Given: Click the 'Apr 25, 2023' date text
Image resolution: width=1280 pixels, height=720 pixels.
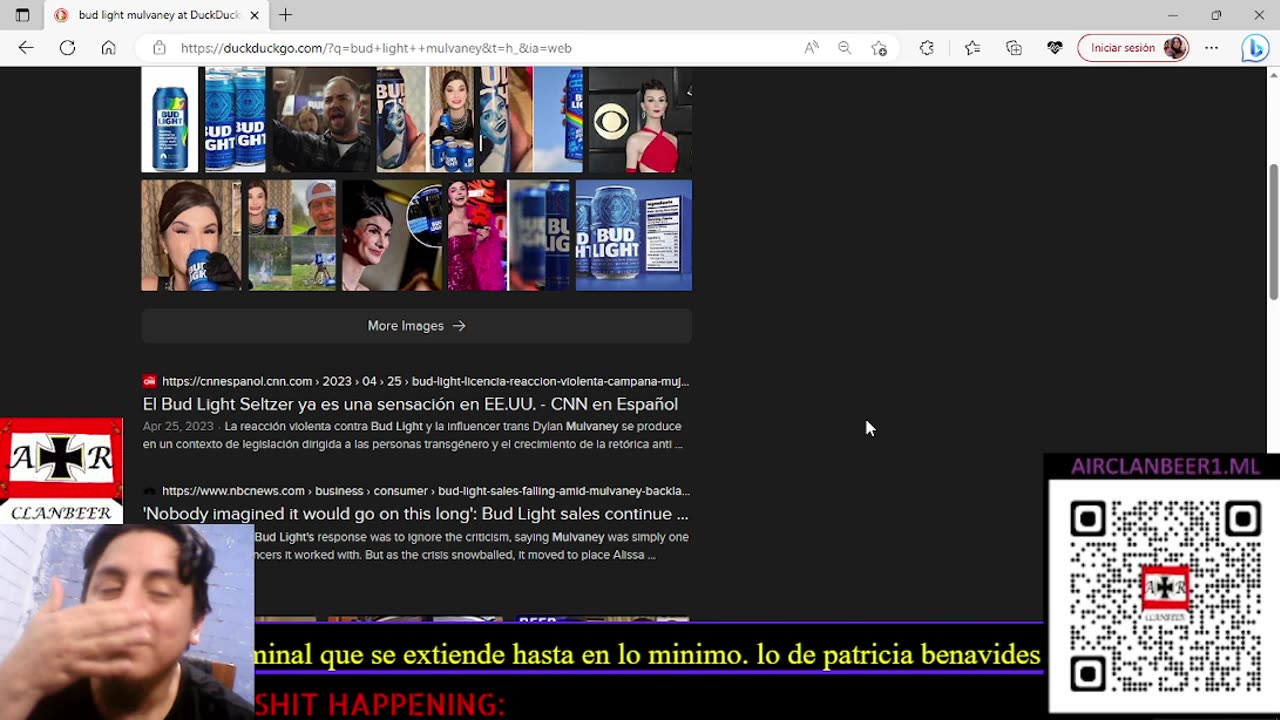Looking at the screenshot, I should pos(178,426).
